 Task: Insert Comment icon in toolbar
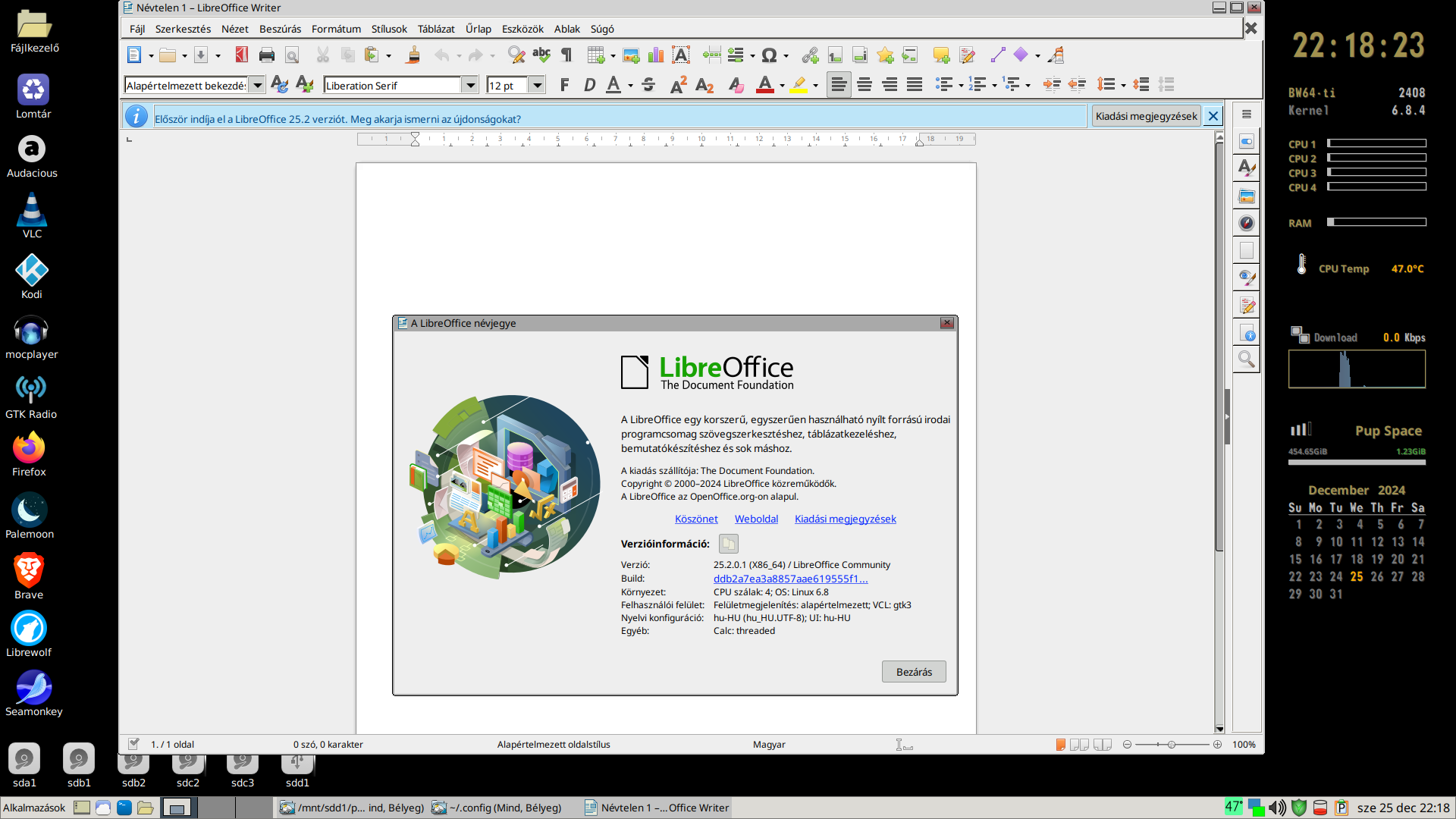click(941, 55)
